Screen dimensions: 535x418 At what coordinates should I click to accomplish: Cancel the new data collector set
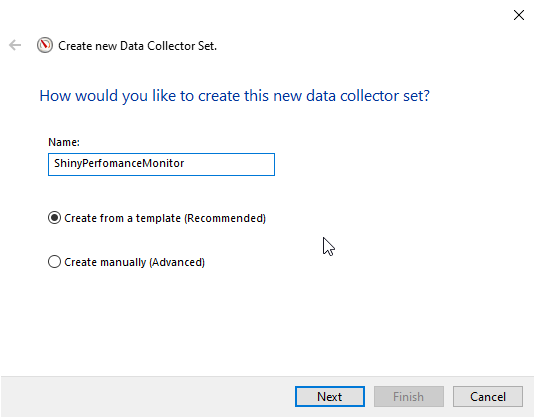(488, 397)
